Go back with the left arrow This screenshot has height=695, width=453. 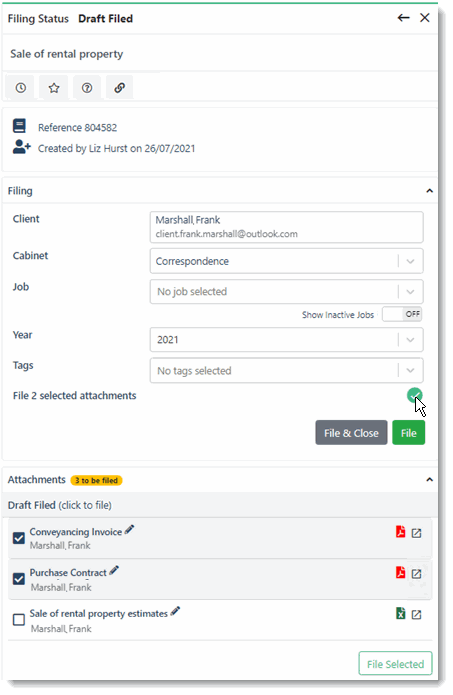403,18
